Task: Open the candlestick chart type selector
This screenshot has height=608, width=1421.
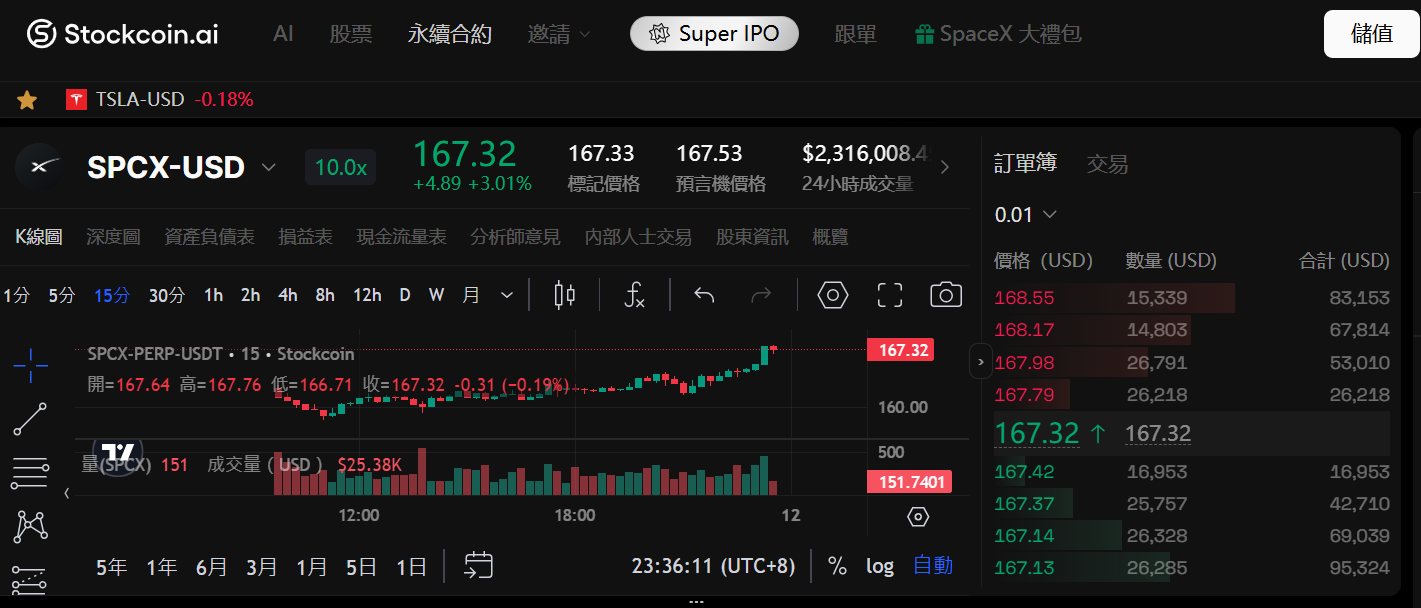Action: [565, 295]
